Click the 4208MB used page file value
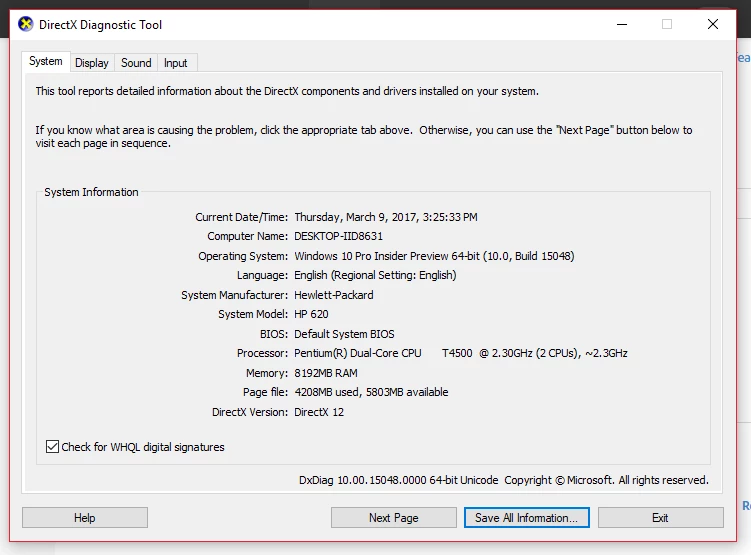 click(x=371, y=392)
